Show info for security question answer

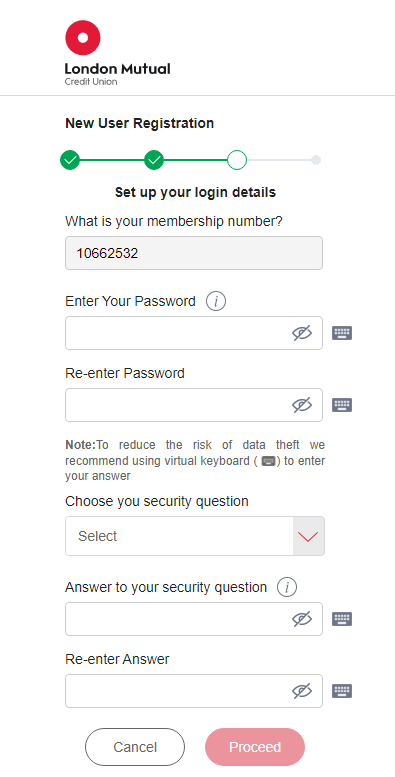(287, 587)
